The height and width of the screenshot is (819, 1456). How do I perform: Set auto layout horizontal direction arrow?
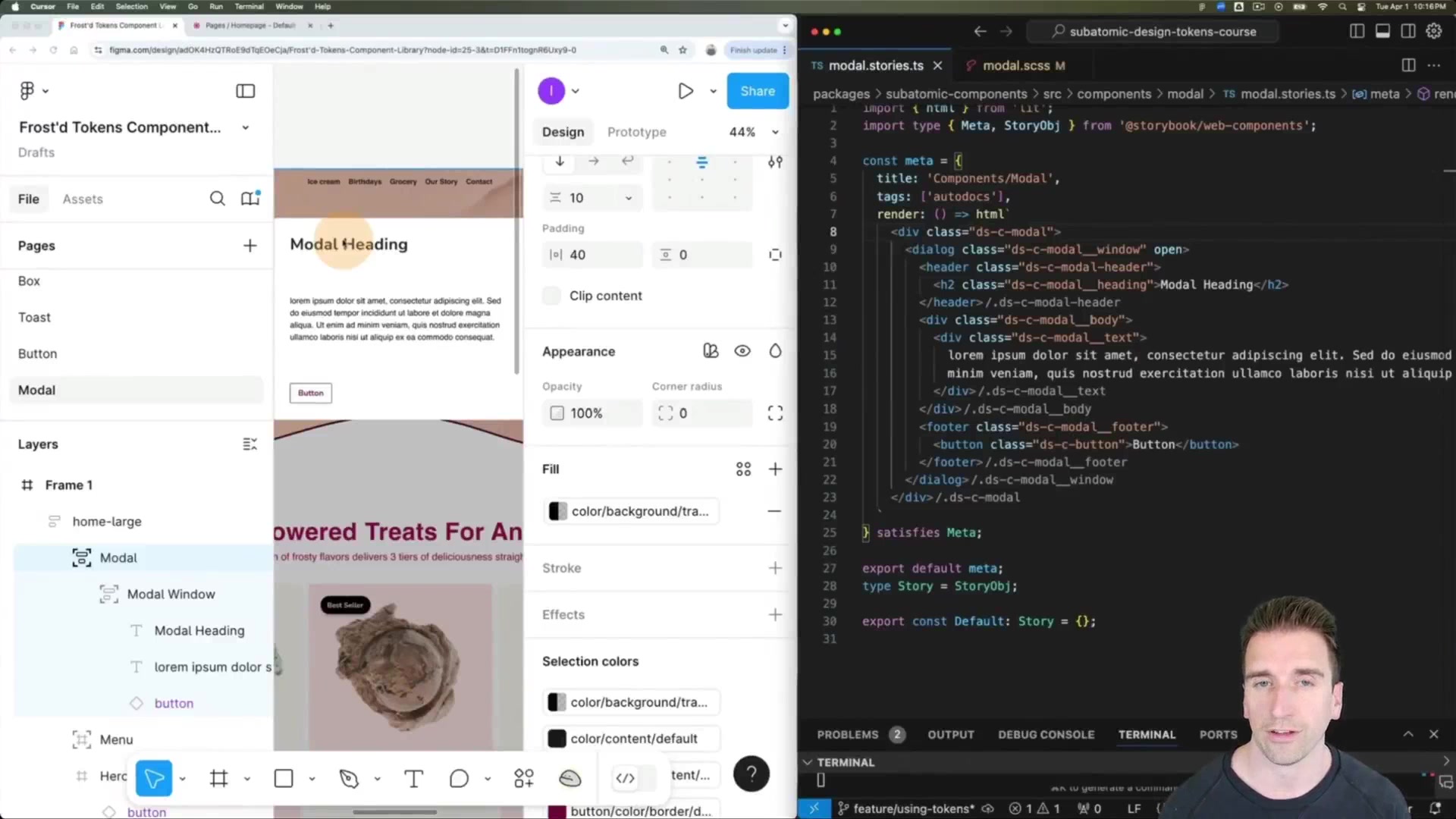pyautogui.click(x=593, y=161)
